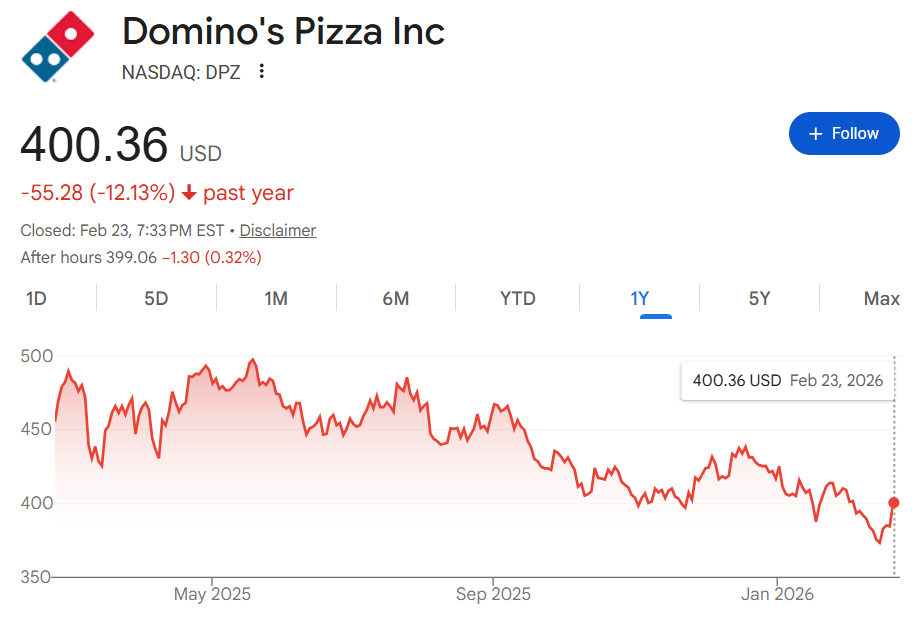Image resolution: width=912 pixels, height=621 pixels.
Task: Click the May 2025 axis label
Action: pos(212,594)
